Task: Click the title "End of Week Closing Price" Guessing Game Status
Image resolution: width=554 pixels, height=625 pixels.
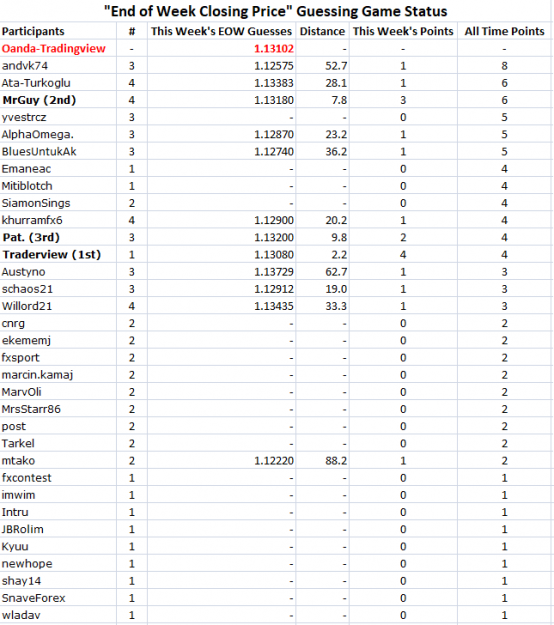Action: (x=275, y=11)
